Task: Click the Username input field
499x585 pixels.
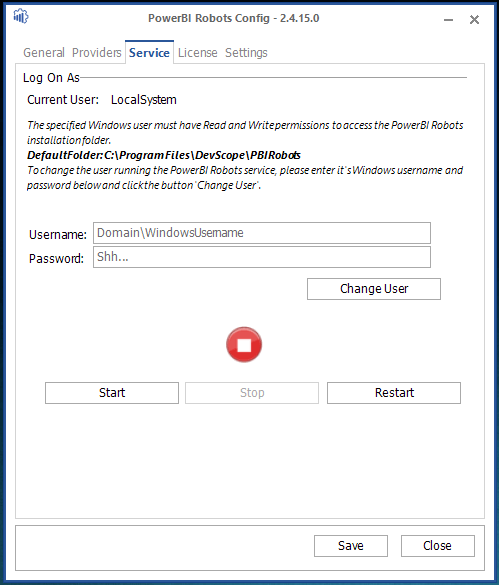Action: tap(262, 233)
